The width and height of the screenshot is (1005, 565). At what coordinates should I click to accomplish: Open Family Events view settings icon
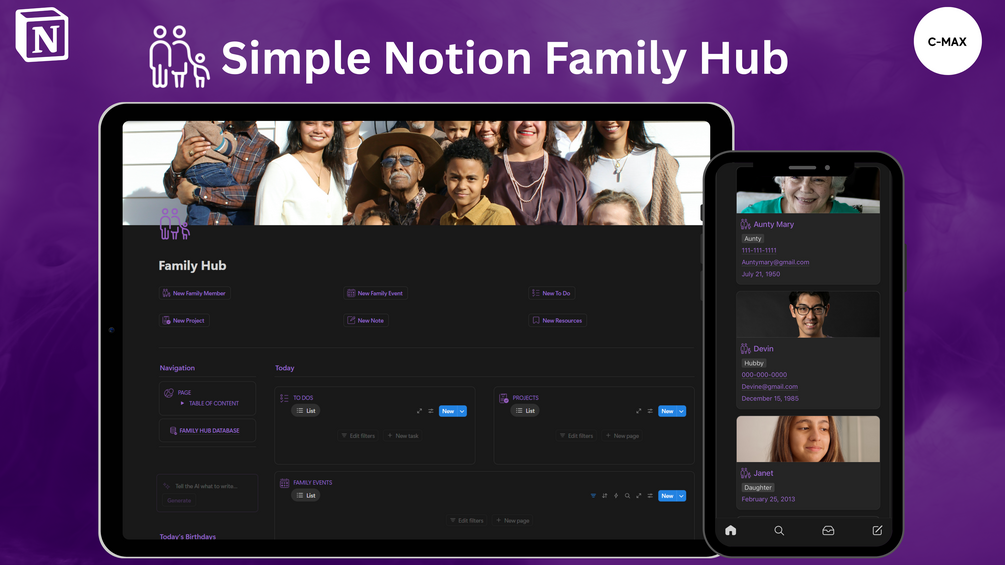coord(650,496)
